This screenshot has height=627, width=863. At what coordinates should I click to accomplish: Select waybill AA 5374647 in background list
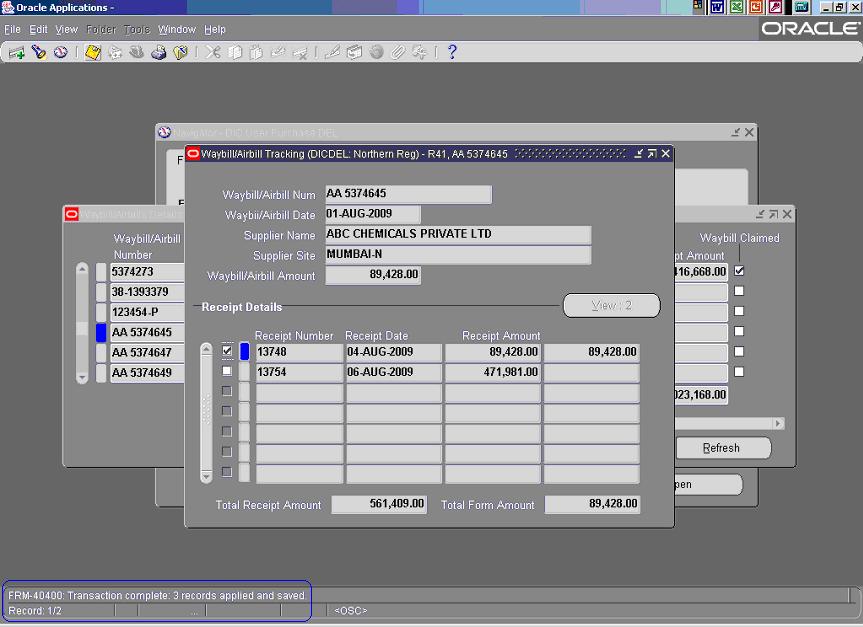148,353
